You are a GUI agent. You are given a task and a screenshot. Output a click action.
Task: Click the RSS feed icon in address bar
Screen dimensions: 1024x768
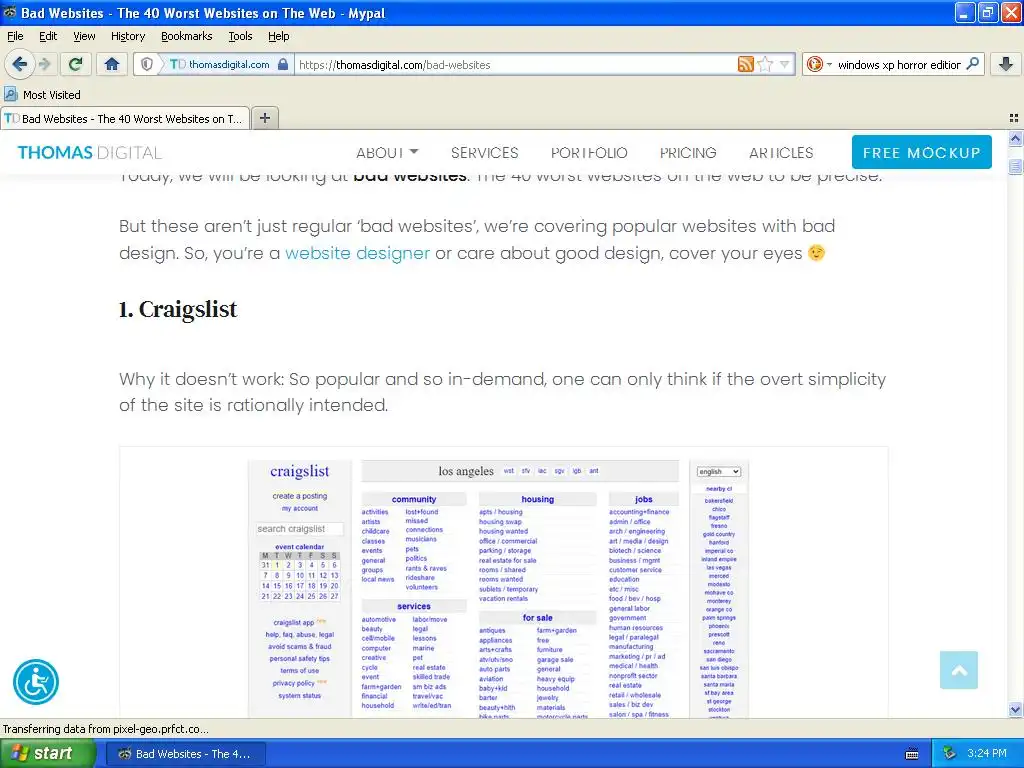[x=745, y=64]
